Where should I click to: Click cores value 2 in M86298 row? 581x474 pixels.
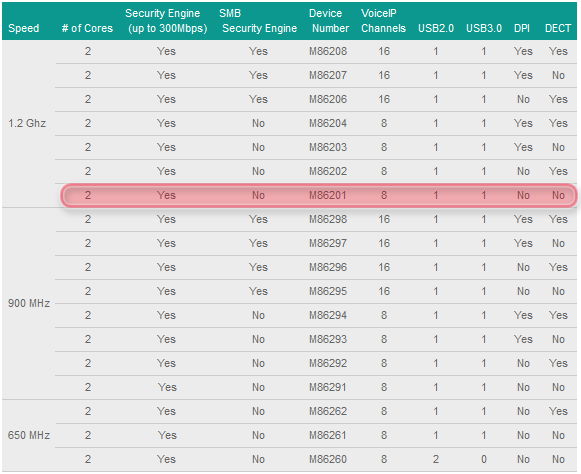click(x=87, y=219)
